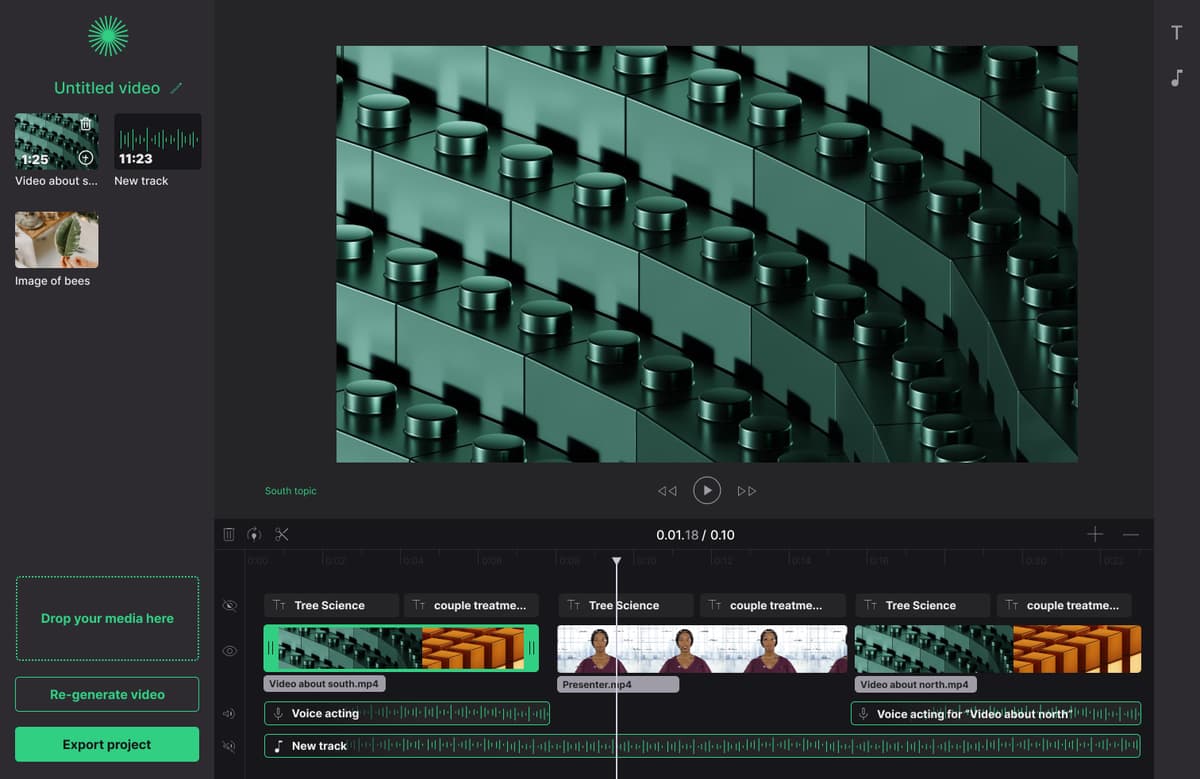1200x779 pixels.
Task: Mute the Voice acting track speaker
Action: click(x=229, y=714)
